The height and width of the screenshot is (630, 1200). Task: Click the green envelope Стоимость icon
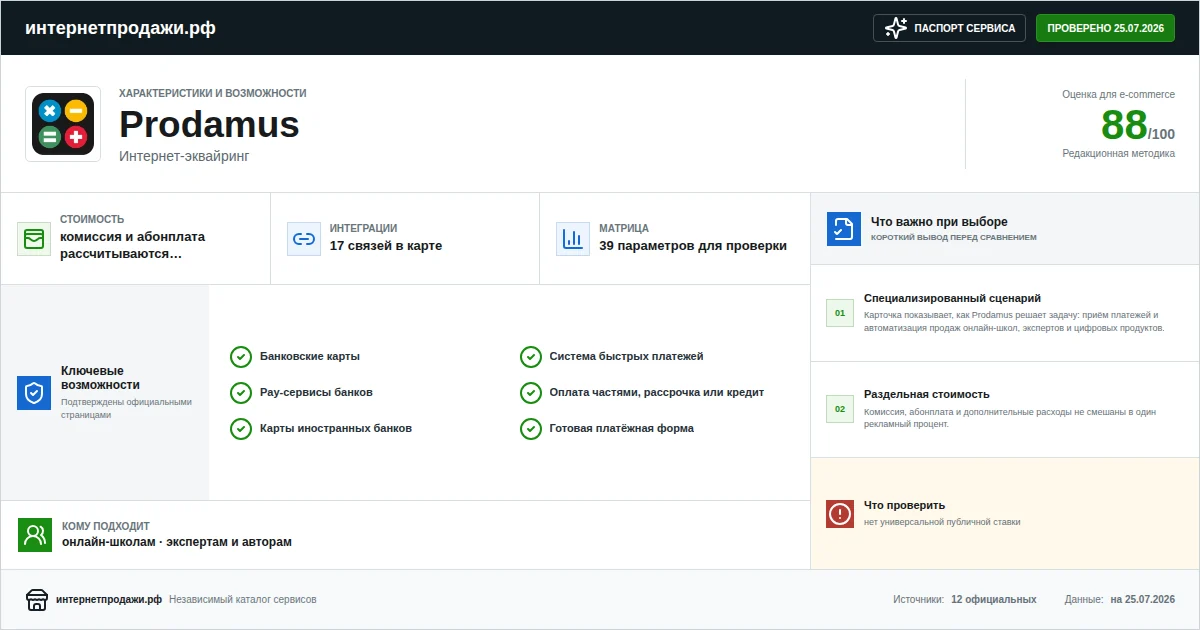34,239
